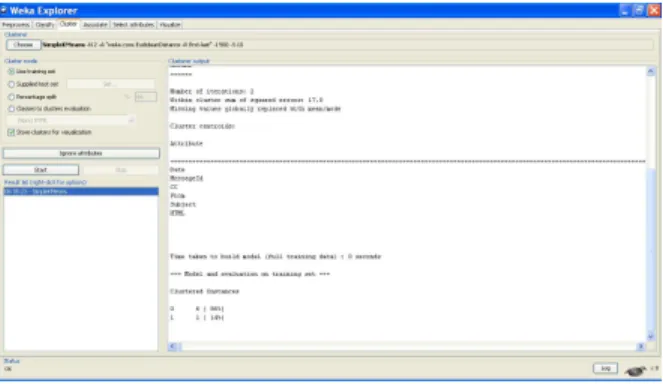This screenshot has height=384, width=663.
Task: Click the 'CC' attribute row
Action: 174,187
